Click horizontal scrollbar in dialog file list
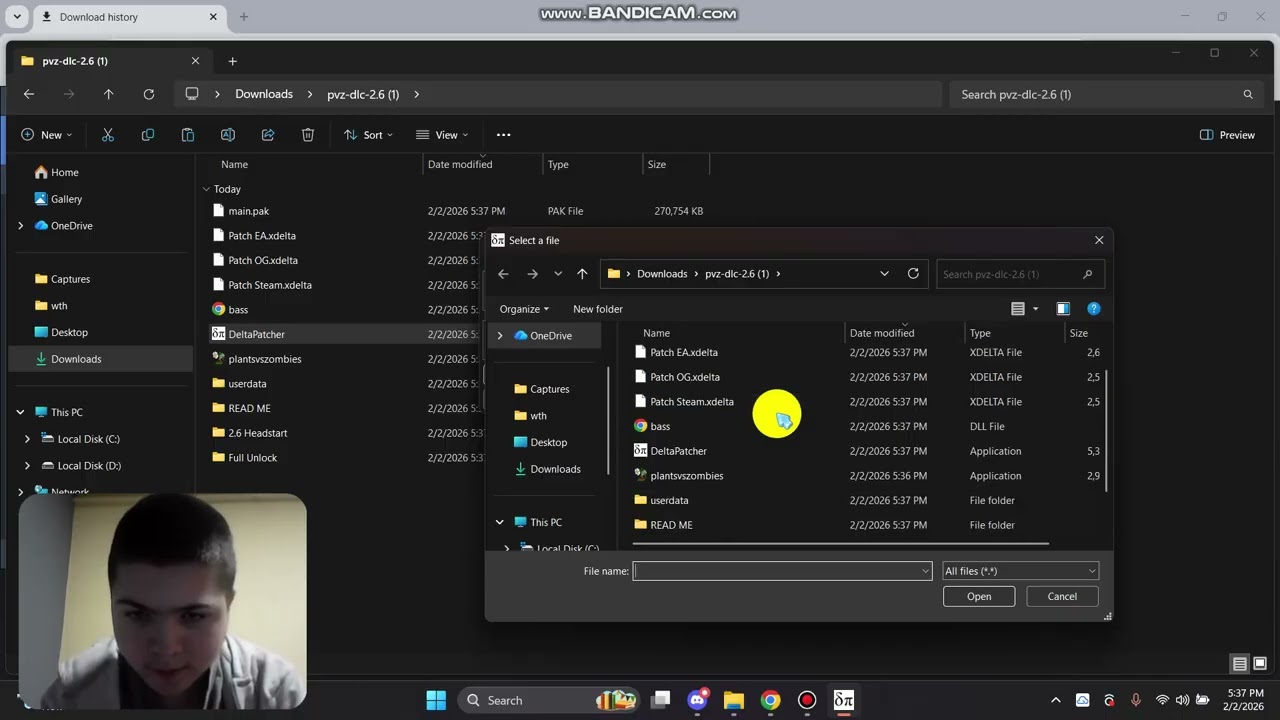The width and height of the screenshot is (1280, 720). point(841,544)
